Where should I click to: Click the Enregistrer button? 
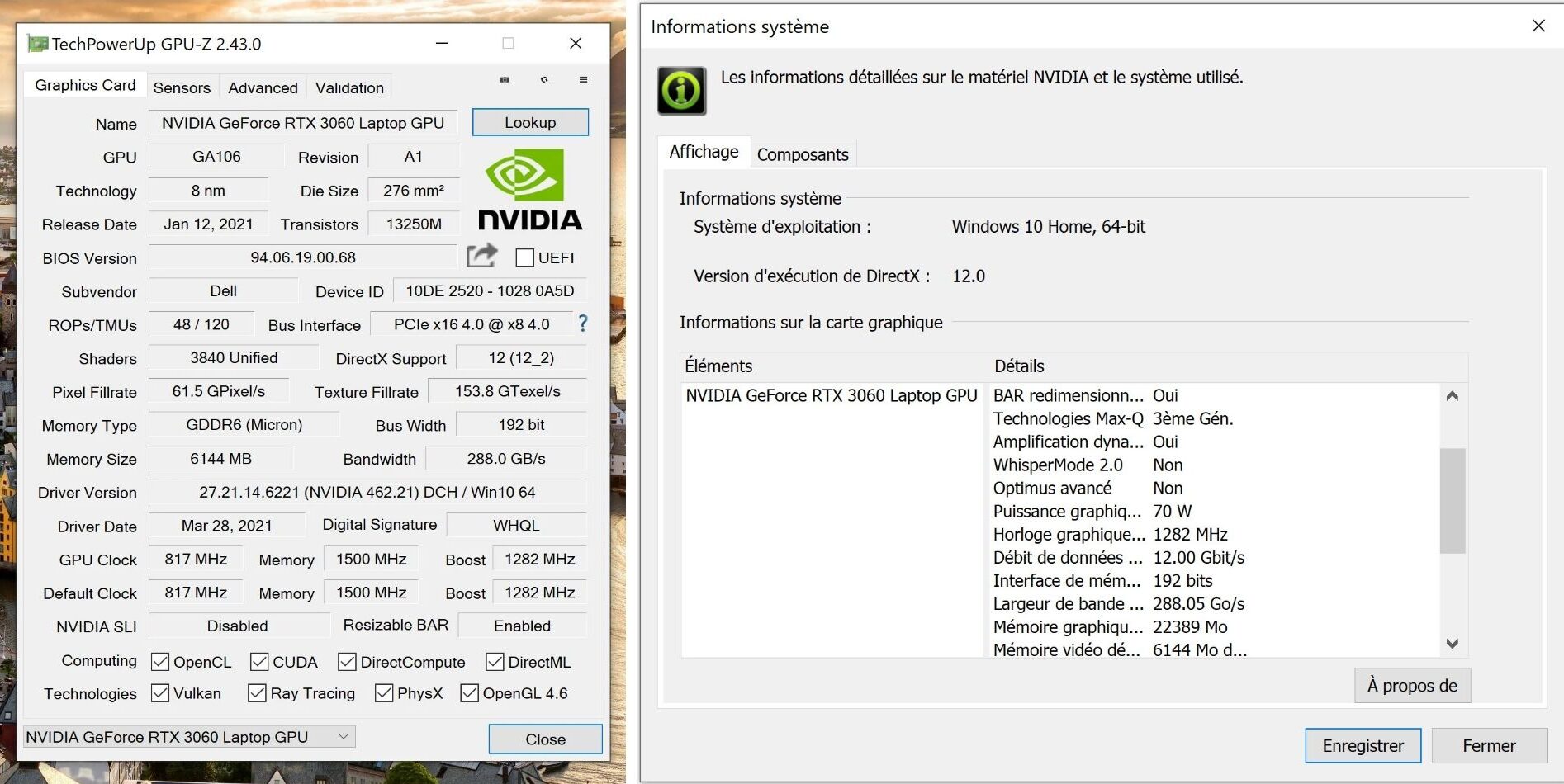pyautogui.click(x=1362, y=745)
